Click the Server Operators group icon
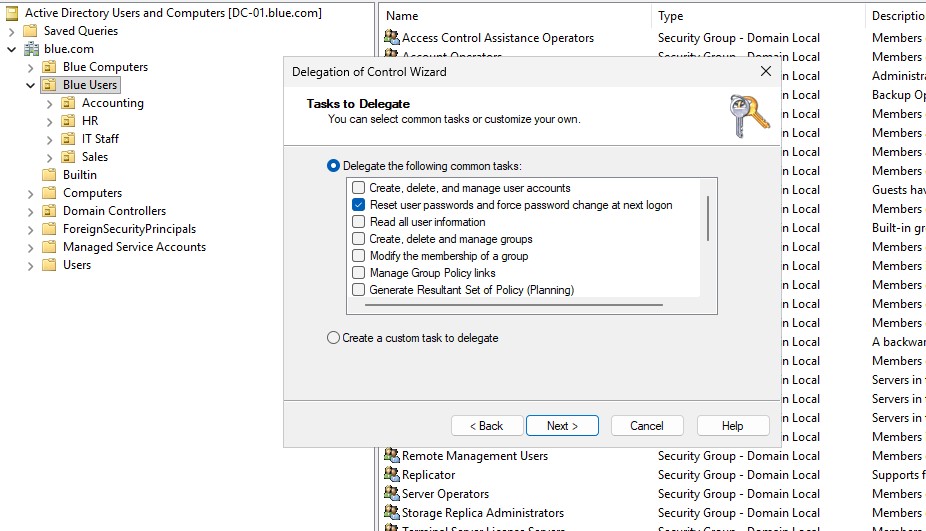 [x=392, y=493]
